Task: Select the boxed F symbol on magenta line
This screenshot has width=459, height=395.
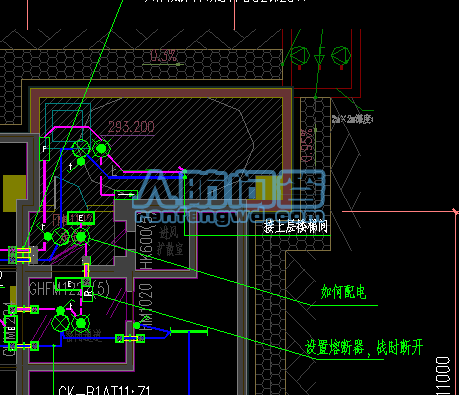Action: tap(44, 149)
